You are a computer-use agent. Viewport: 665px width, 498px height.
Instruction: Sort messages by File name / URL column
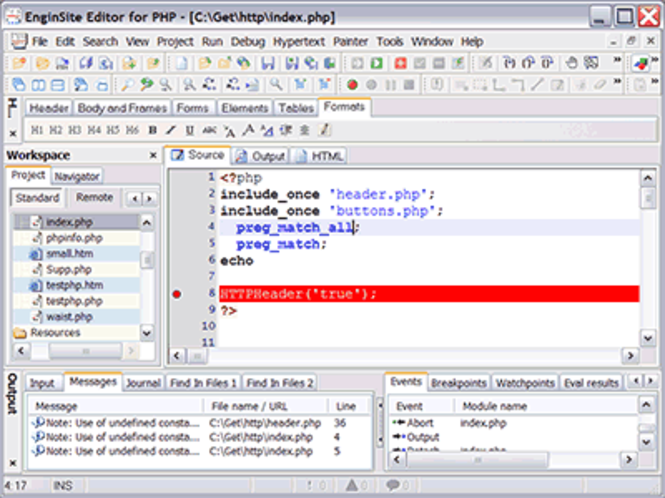(266, 406)
